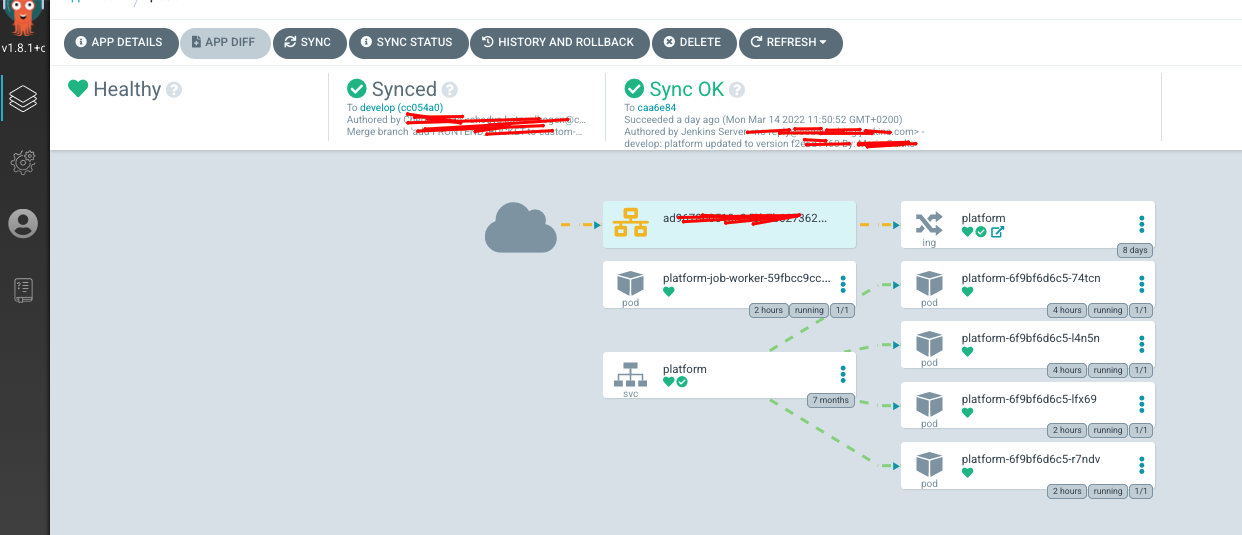
Task: Open the caa6e84 revision link
Action: click(656, 108)
